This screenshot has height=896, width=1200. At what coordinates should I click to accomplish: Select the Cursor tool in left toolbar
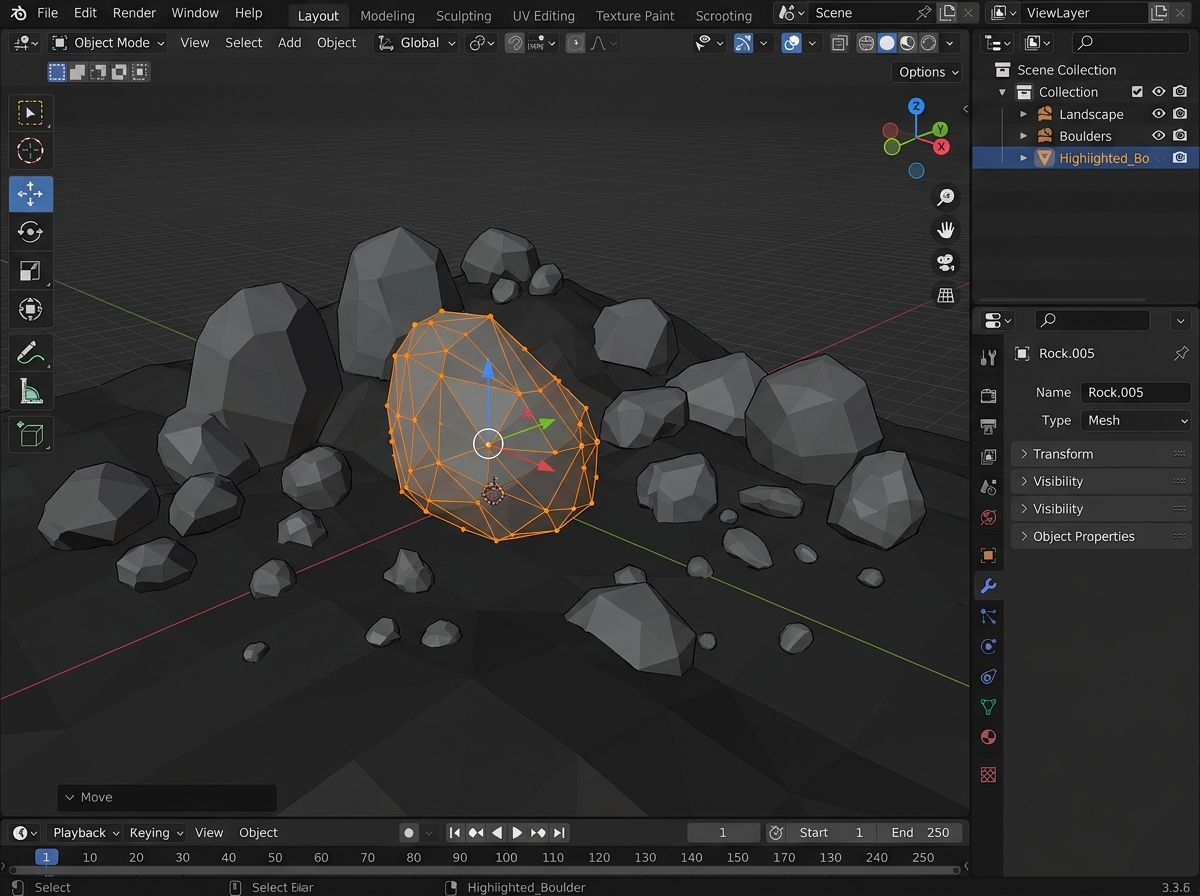pyautogui.click(x=31, y=151)
